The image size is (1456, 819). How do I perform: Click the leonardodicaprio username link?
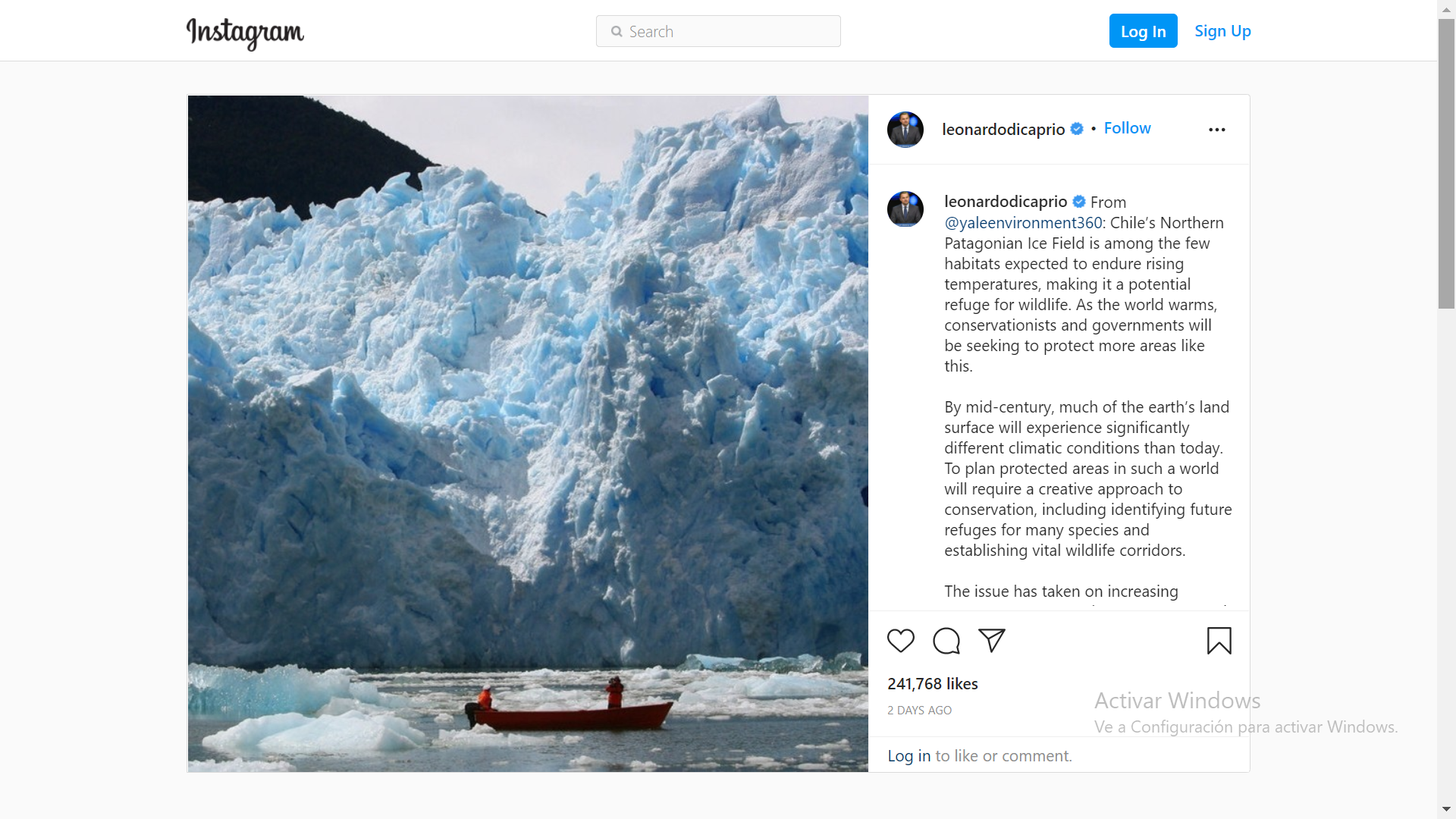point(1004,201)
